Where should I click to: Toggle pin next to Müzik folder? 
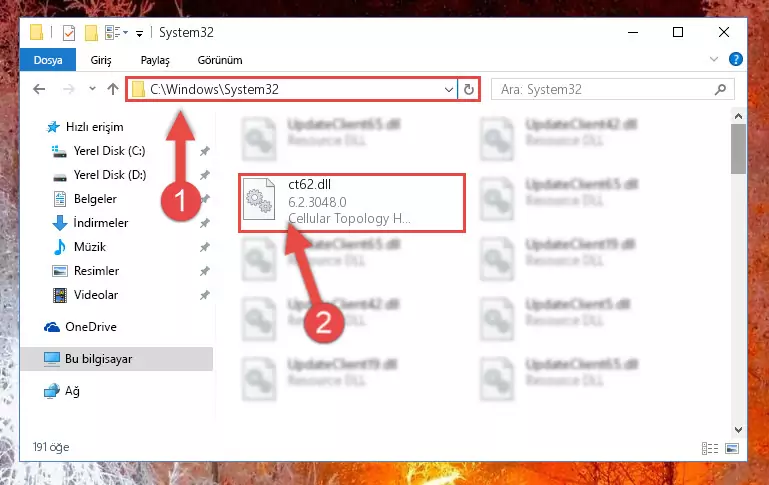point(205,247)
